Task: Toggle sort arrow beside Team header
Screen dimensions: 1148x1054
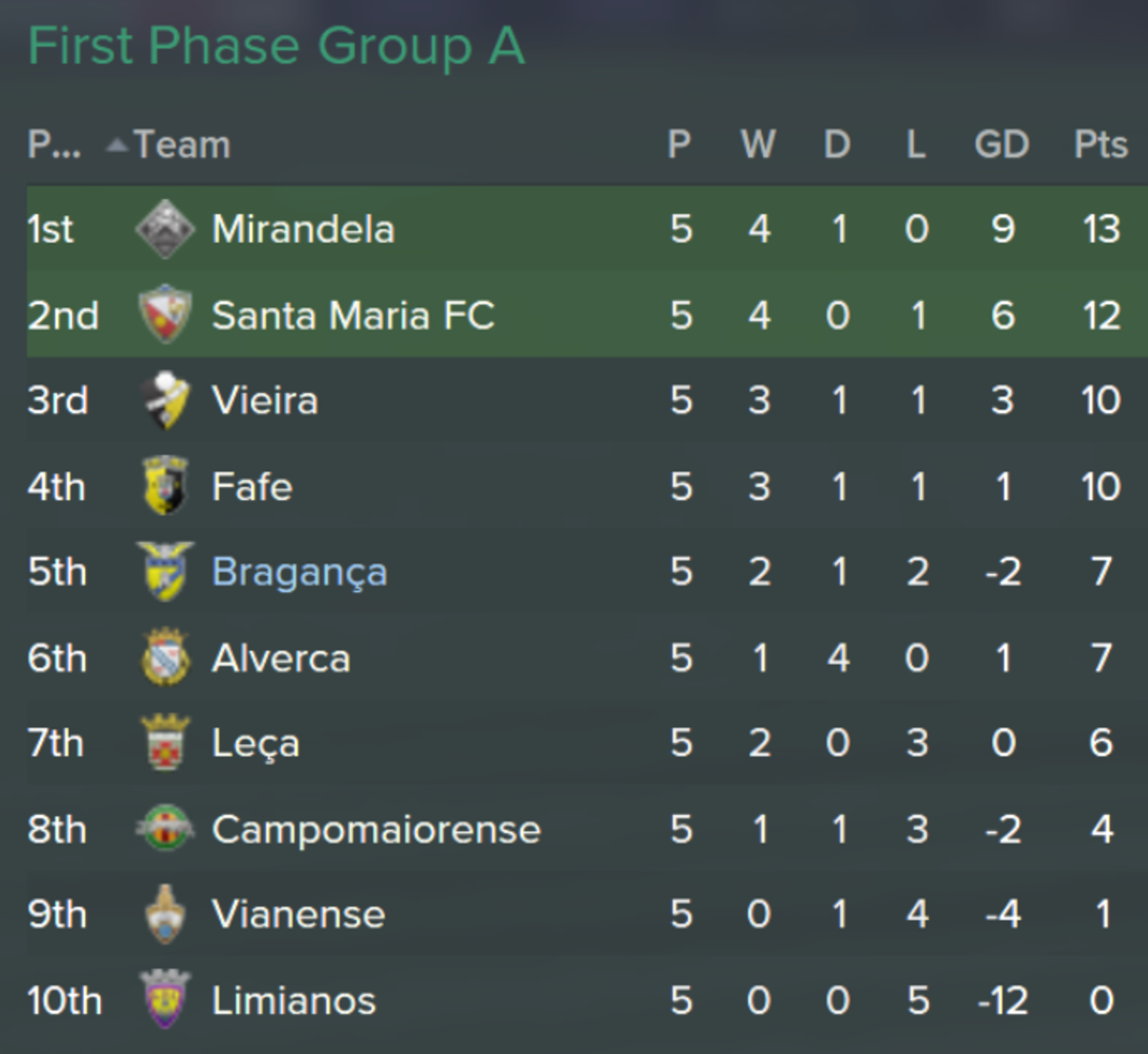Action: coord(117,145)
